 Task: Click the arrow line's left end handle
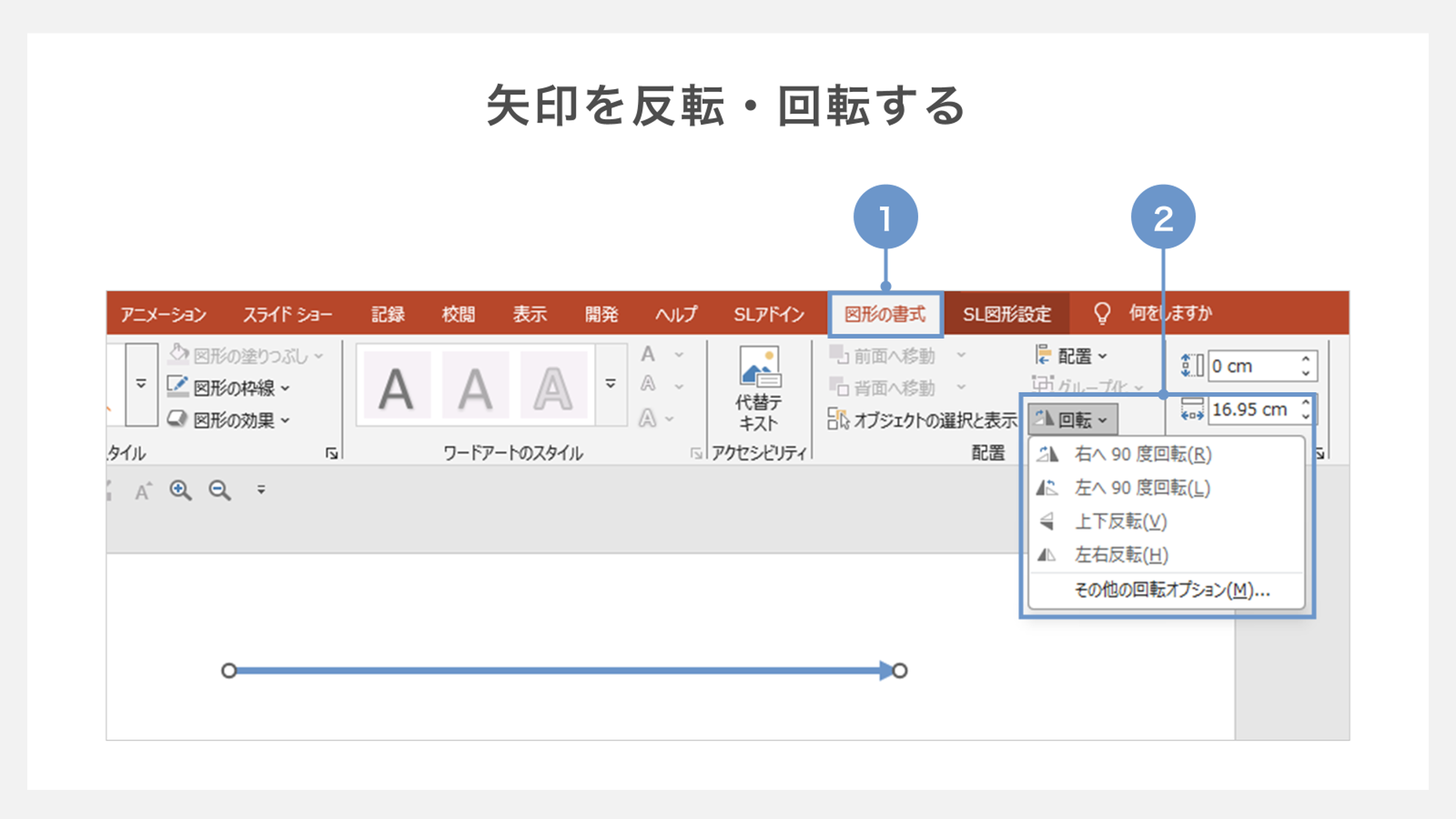pos(229,670)
